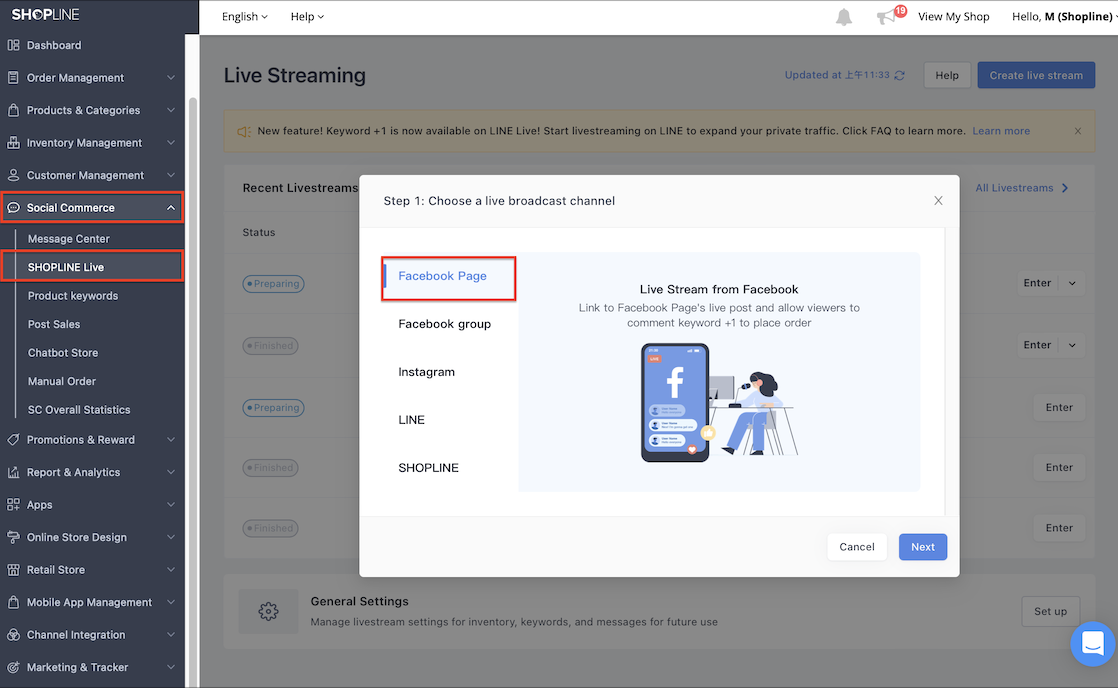Click the Social Commerce chat icon
This screenshot has width=1118, height=688.
13,207
